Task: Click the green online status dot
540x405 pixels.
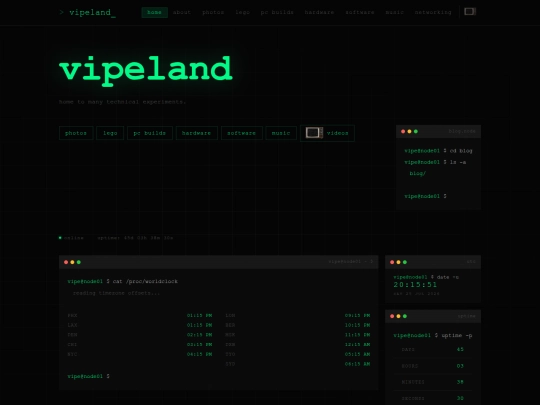Action: 60,238
